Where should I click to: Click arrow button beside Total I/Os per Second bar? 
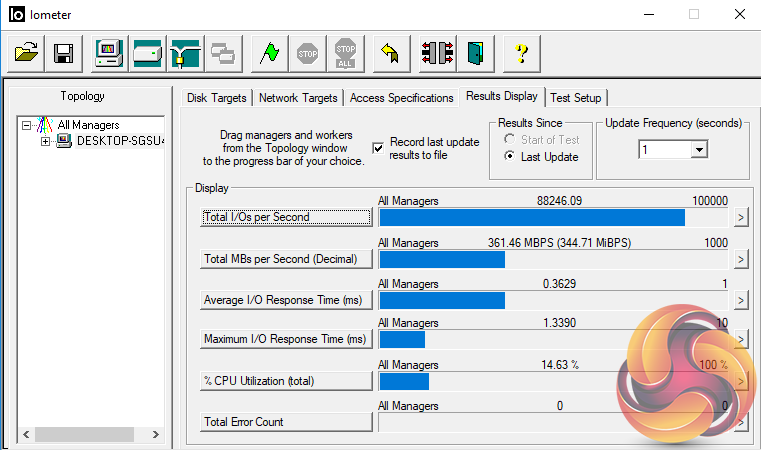(741, 218)
